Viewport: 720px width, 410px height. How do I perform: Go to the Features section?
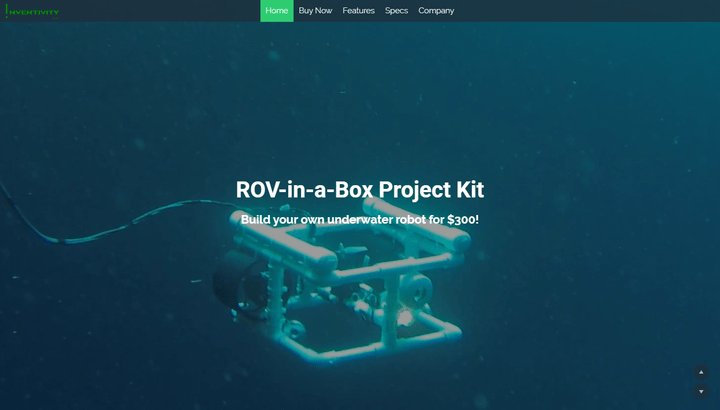click(x=358, y=11)
